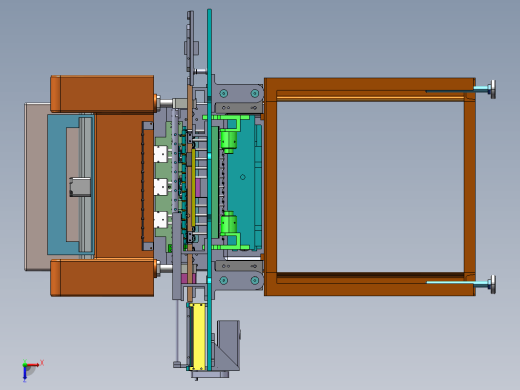Pick the lower green cylinder
520x390 pixels.
pyautogui.click(x=229, y=223)
